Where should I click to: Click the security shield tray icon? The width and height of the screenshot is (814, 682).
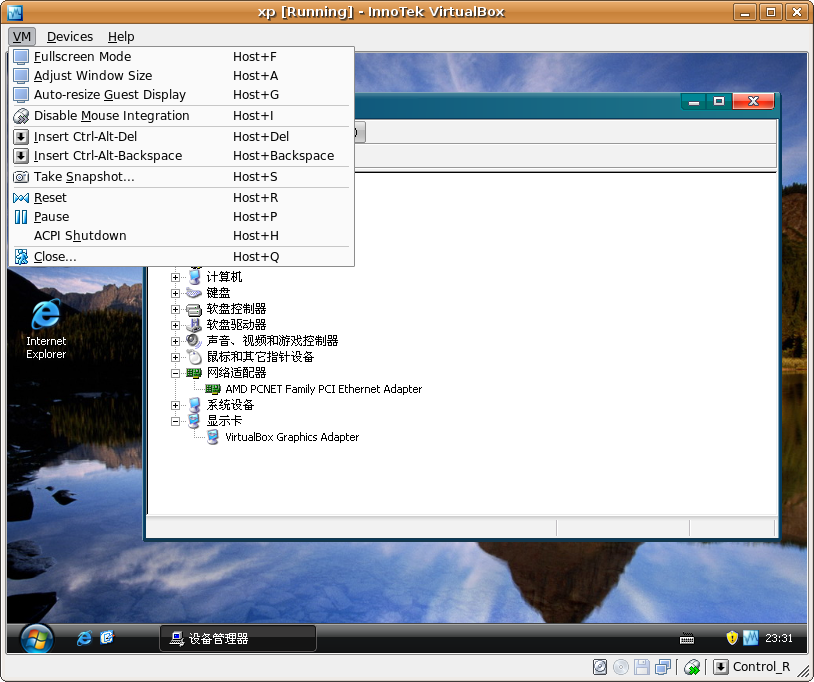tap(732, 638)
